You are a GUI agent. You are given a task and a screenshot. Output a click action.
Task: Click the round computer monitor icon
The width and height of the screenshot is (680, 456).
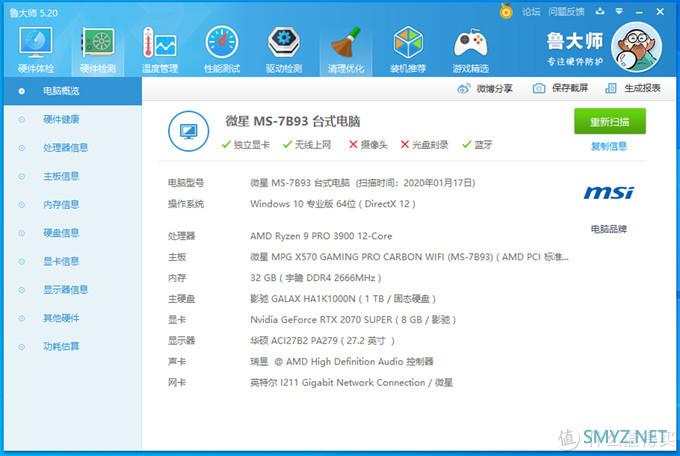(188, 131)
